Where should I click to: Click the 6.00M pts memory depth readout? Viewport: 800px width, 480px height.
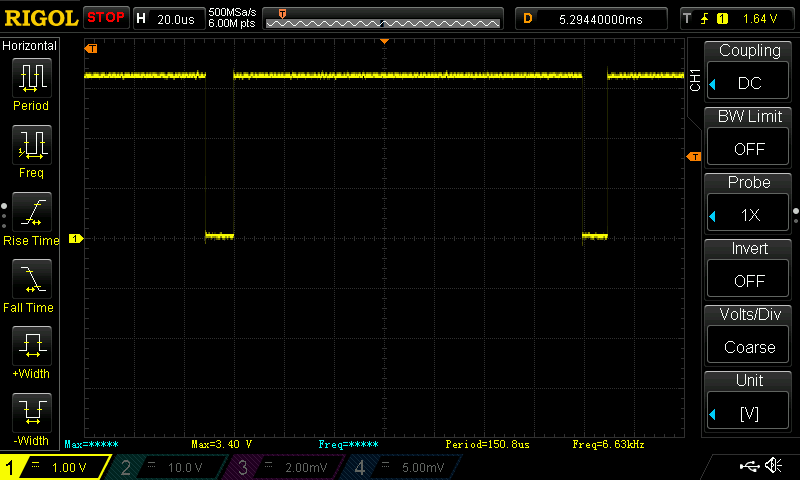pyautogui.click(x=232, y=23)
